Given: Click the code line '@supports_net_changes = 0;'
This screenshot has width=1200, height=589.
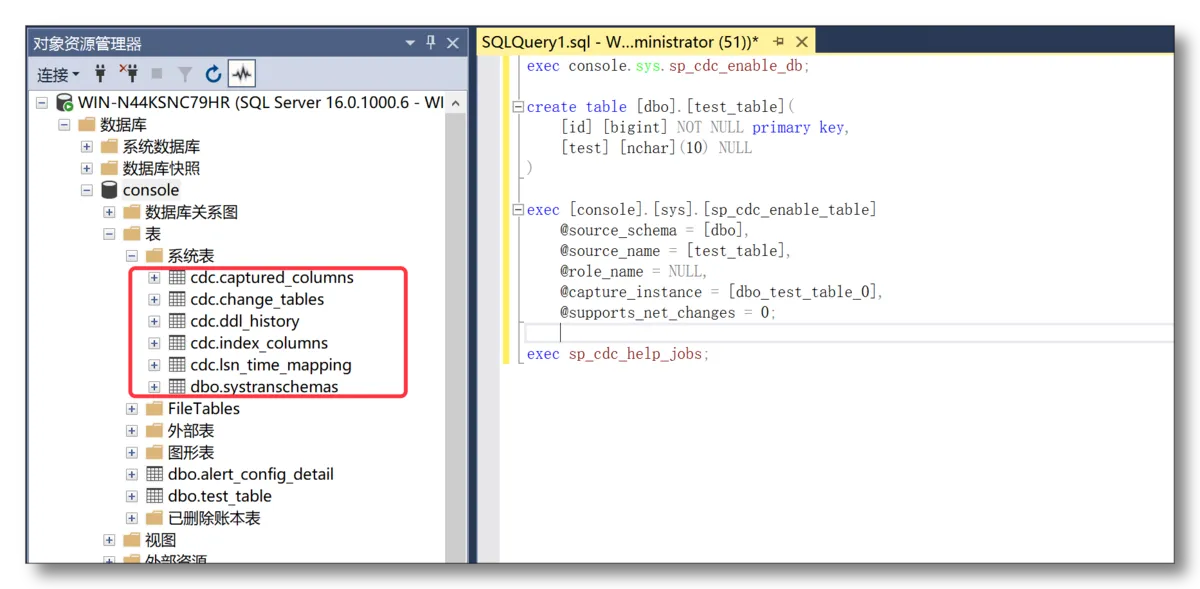Looking at the screenshot, I should (668, 313).
